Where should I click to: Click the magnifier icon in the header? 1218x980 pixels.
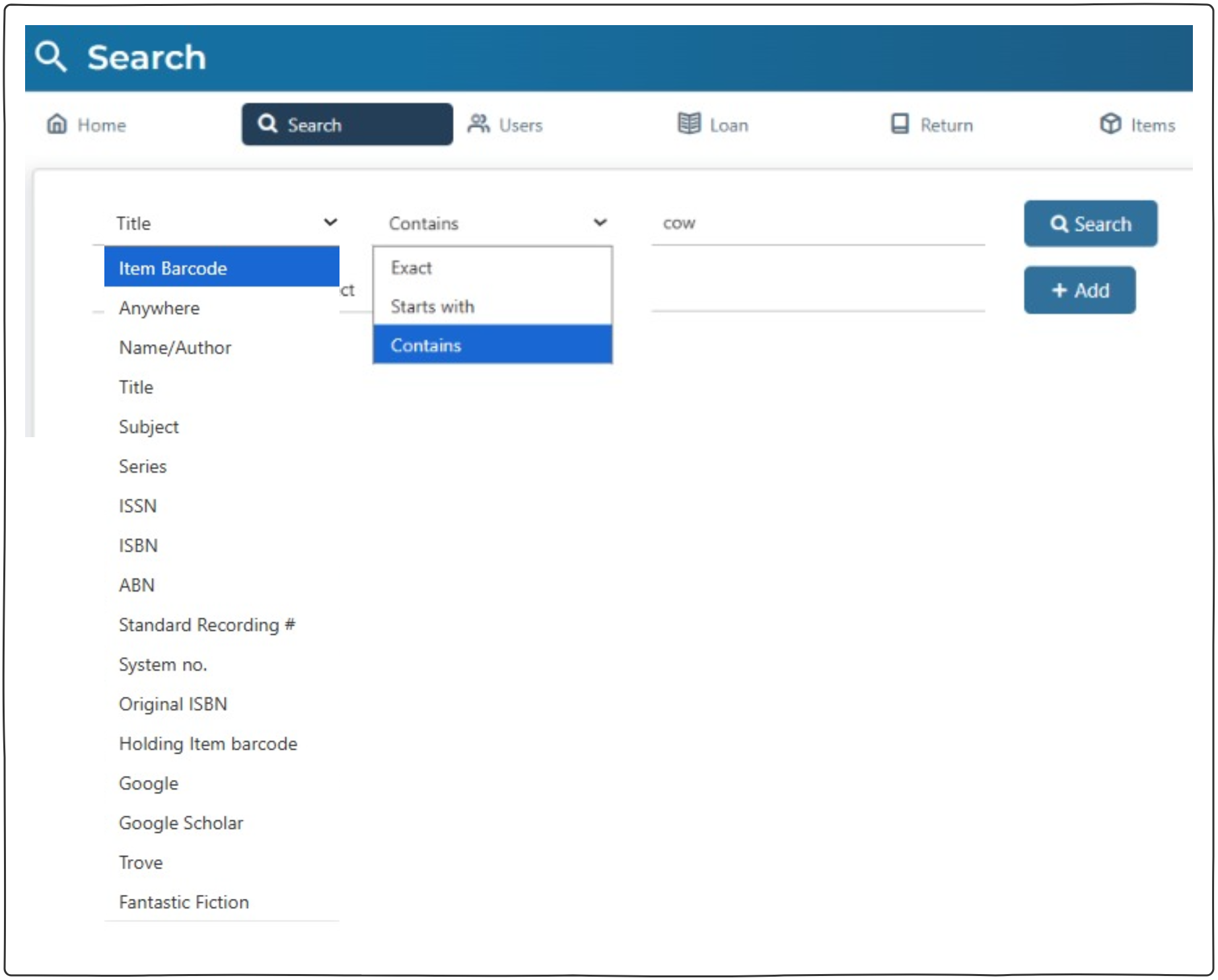tap(50, 56)
